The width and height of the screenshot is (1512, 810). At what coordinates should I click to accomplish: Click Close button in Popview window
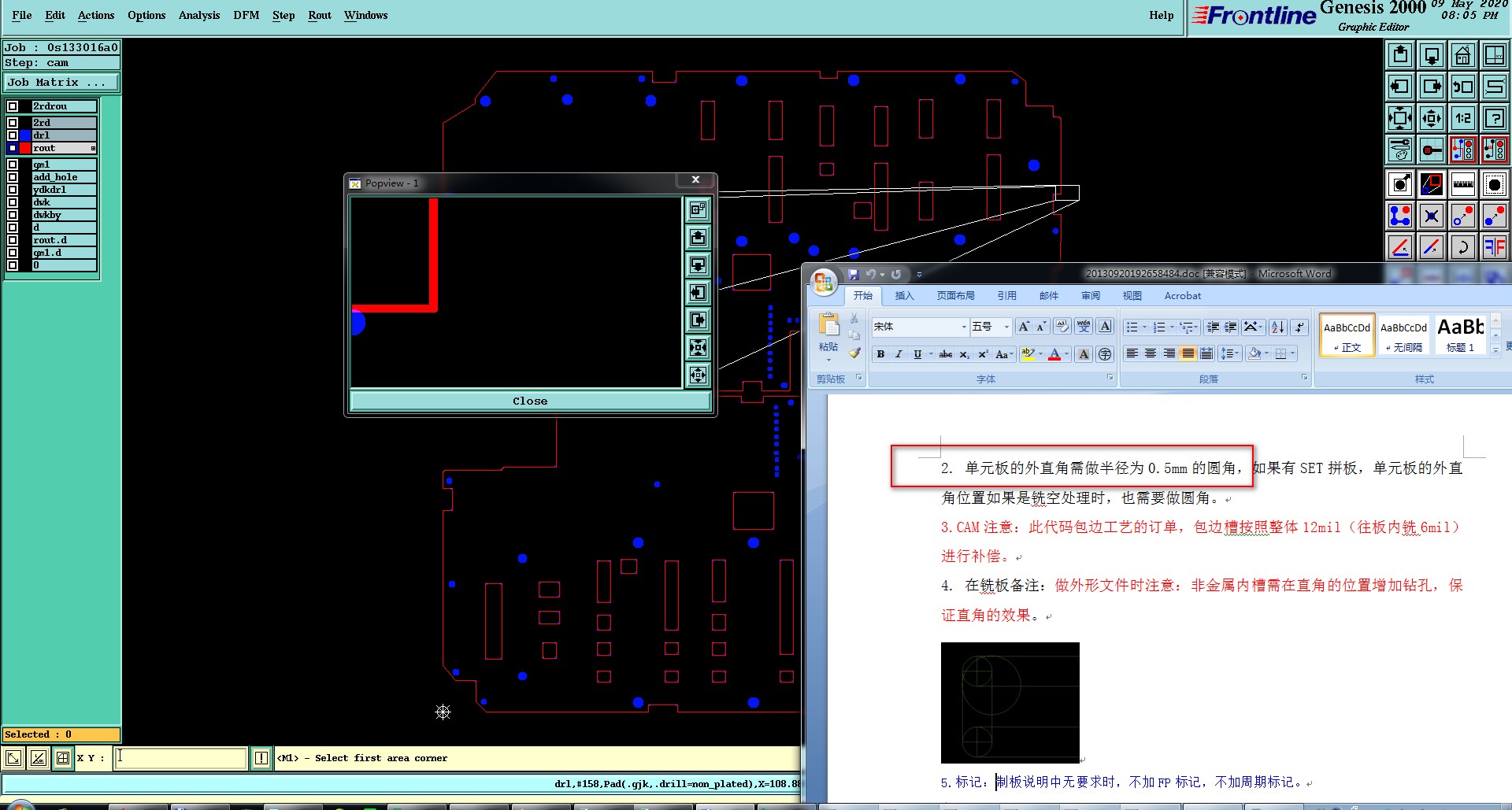pyautogui.click(x=530, y=401)
